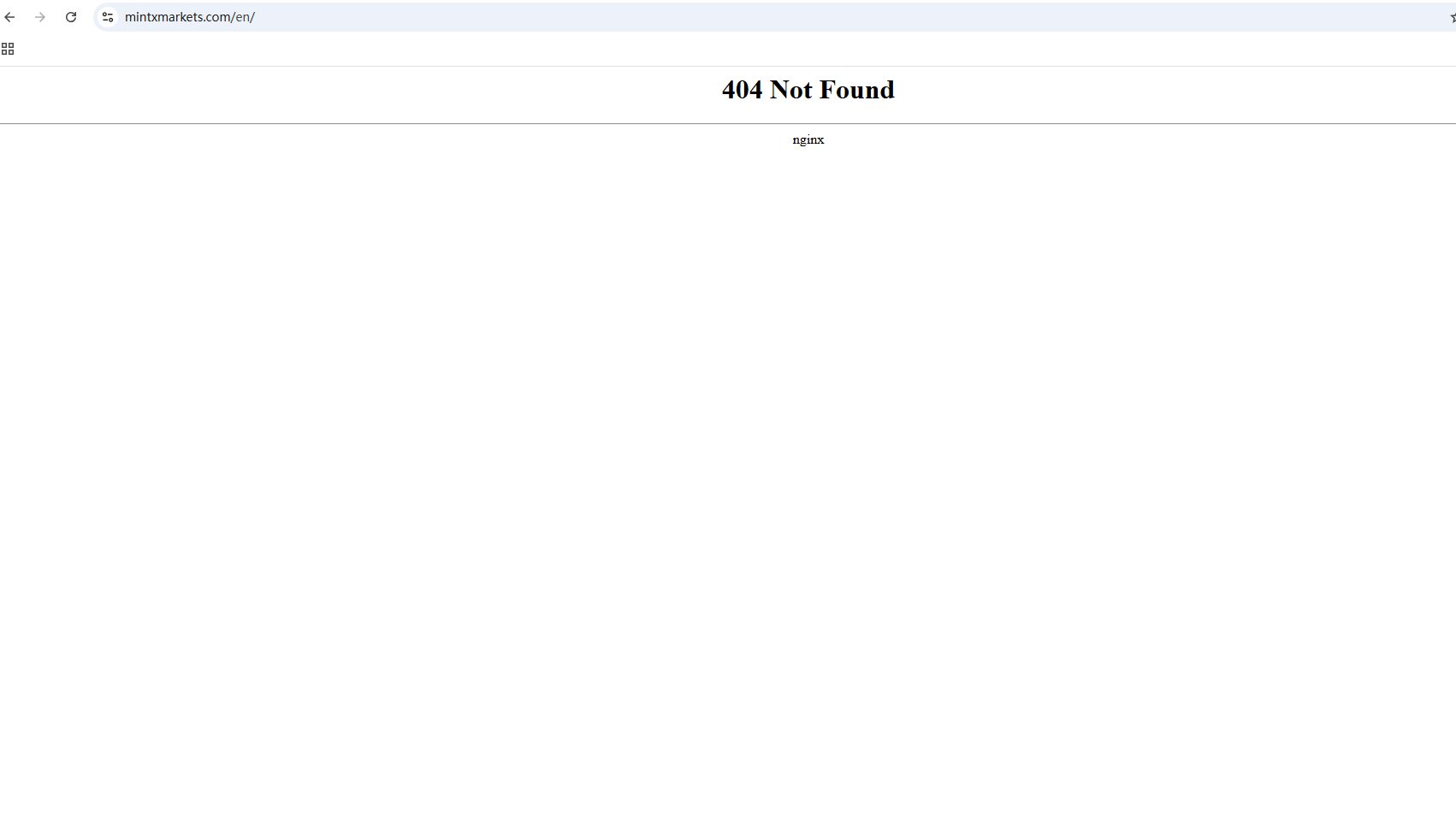Click the "404 Not Found" heading

click(808, 90)
